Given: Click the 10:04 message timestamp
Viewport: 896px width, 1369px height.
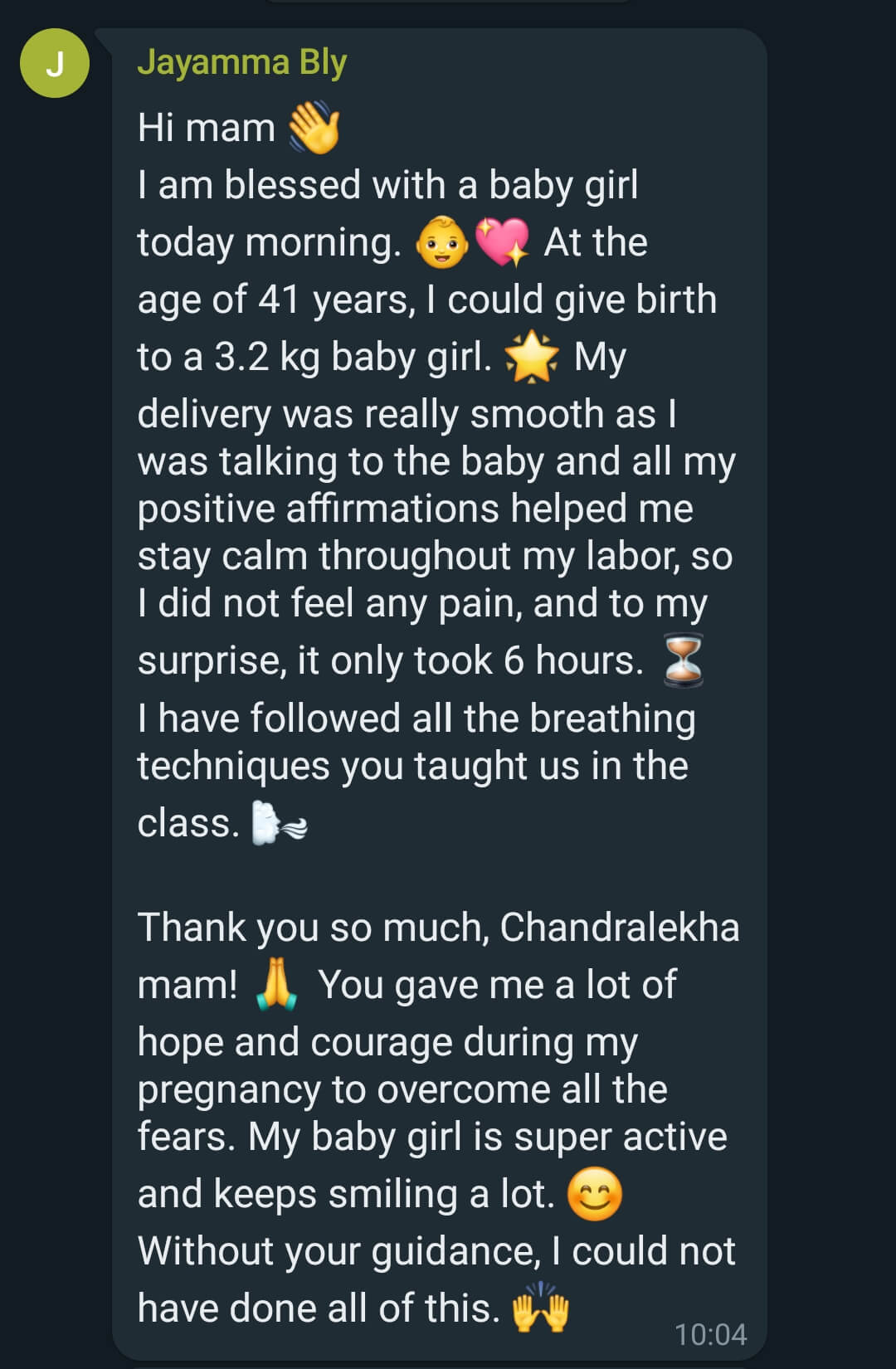Looking at the screenshot, I should click(x=710, y=1334).
